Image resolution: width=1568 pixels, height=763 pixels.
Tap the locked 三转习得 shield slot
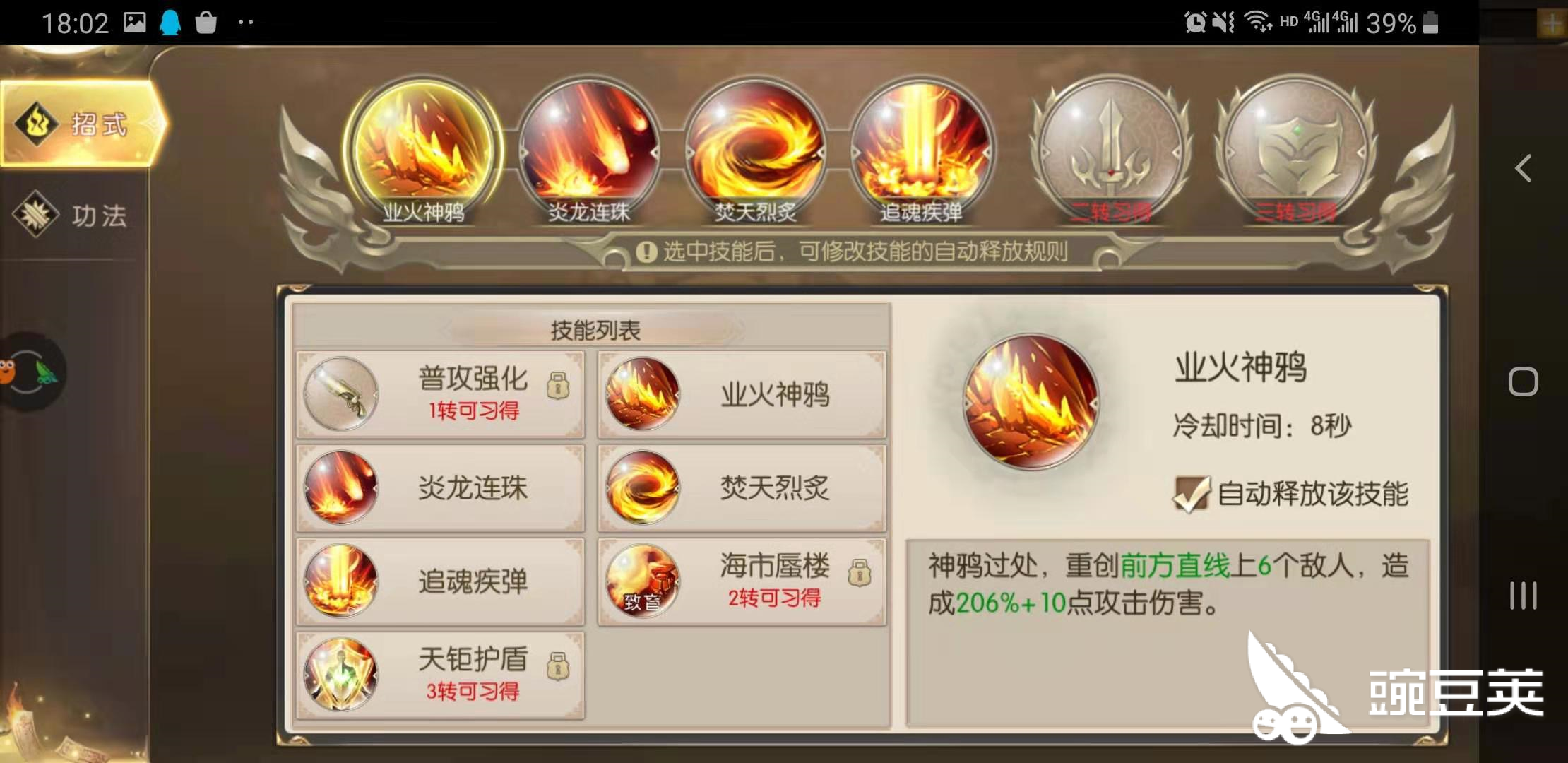click(x=1295, y=150)
